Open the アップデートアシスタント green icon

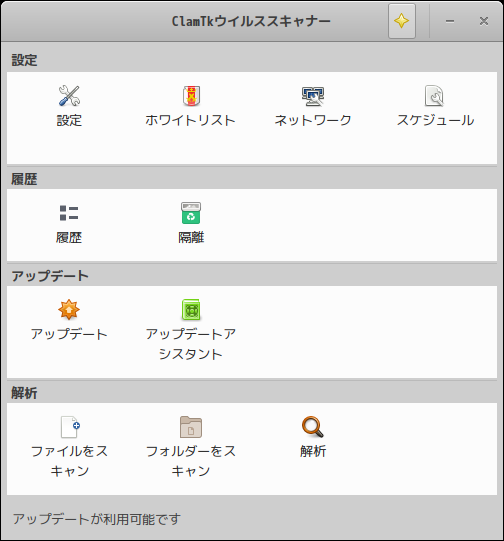191,309
